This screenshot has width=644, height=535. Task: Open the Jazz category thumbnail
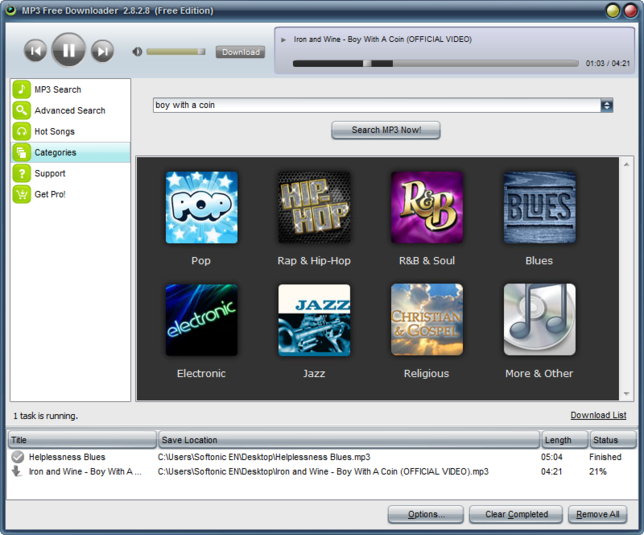coord(314,320)
